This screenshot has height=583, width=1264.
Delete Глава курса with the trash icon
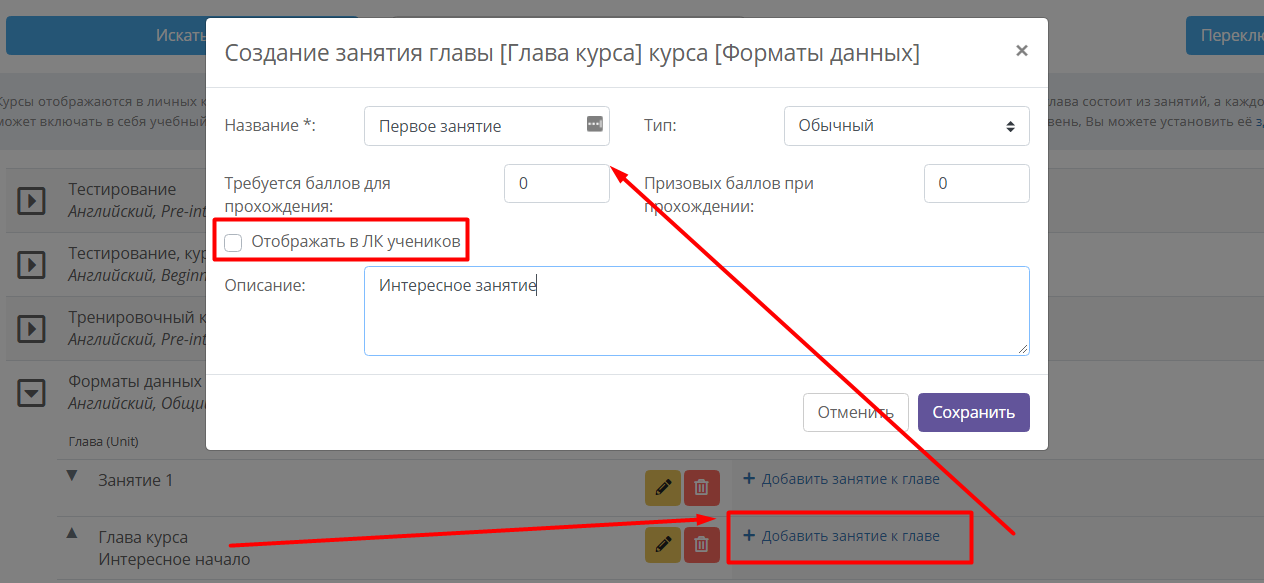(x=701, y=544)
